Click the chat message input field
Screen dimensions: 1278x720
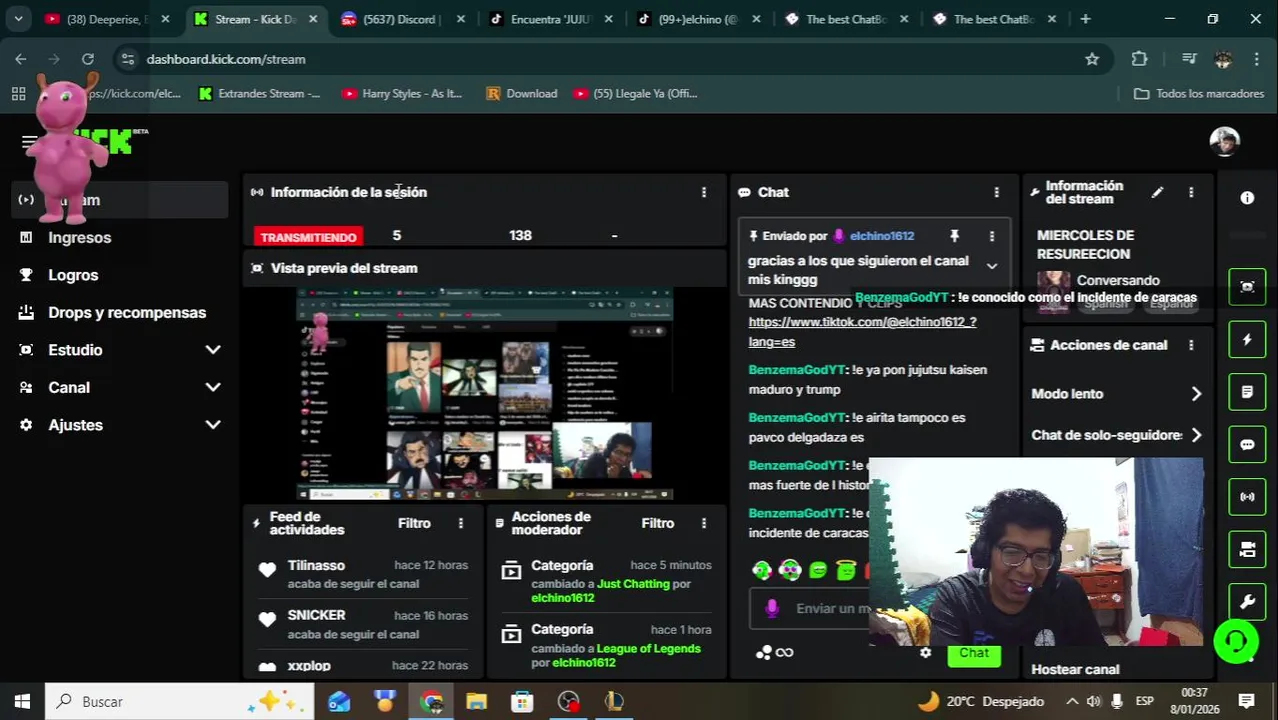(x=830, y=608)
